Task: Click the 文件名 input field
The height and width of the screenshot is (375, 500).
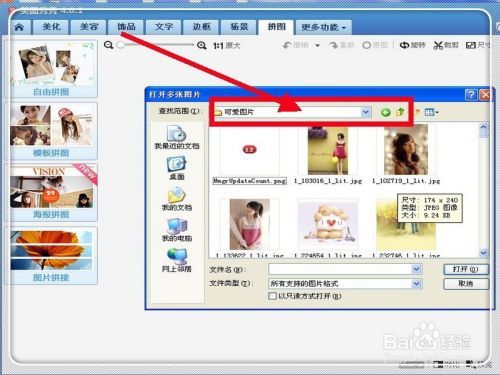Action: pos(341,269)
